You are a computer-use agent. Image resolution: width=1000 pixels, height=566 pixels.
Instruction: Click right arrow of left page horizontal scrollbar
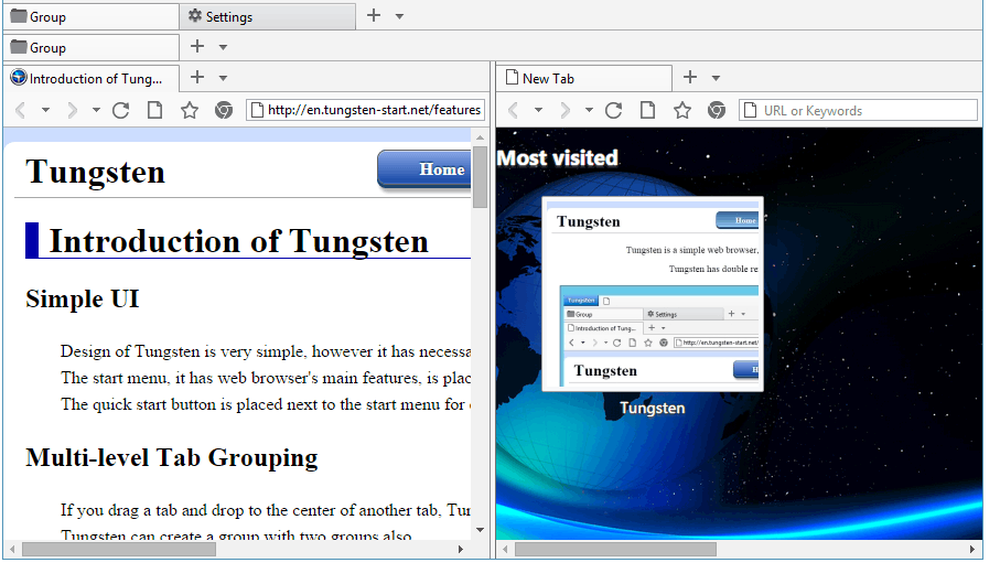click(461, 549)
